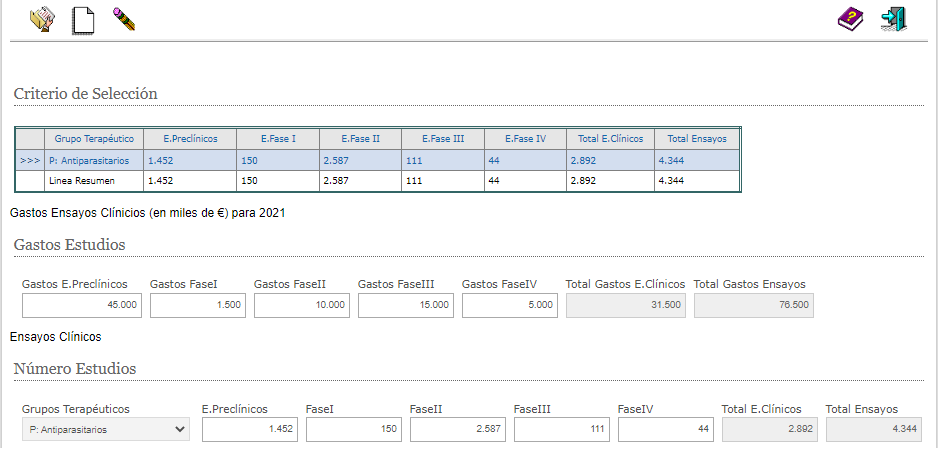The image size is (938, 465).
Task: Click the E.Preclínicos number field under Número Estudios
Action: point(250,429)
